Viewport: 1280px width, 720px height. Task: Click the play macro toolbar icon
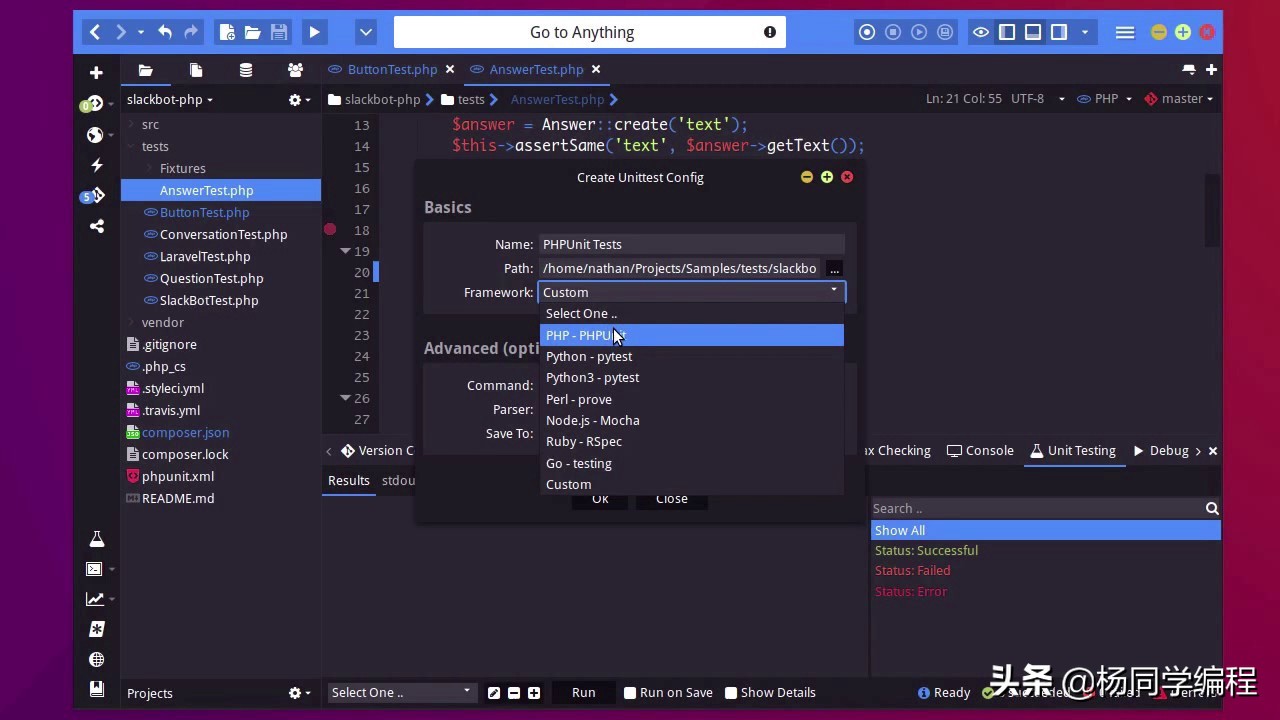click(918, 32)
